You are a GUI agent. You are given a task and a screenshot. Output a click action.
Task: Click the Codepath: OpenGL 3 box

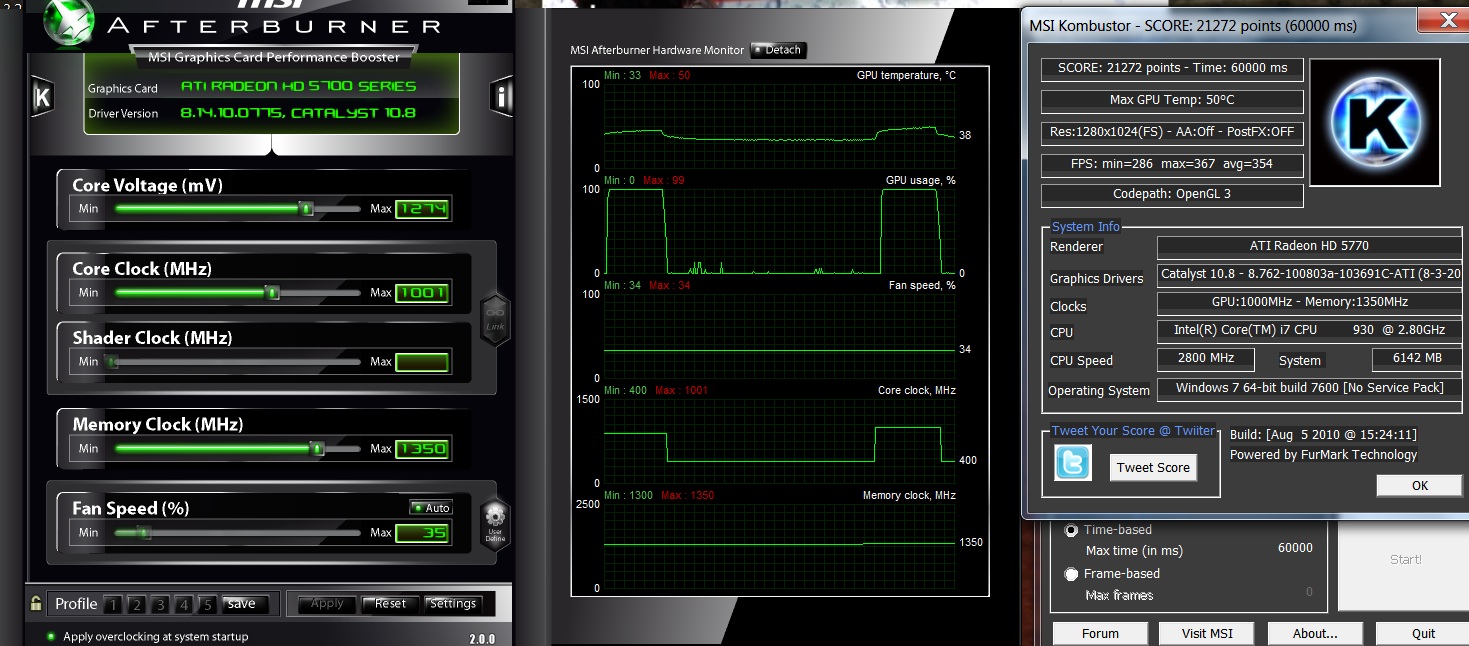[x=1172, y=194]
